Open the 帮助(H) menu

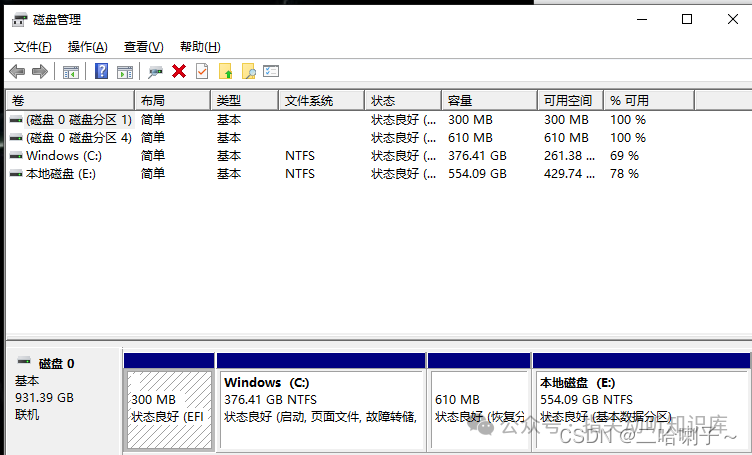coord(200,47)
